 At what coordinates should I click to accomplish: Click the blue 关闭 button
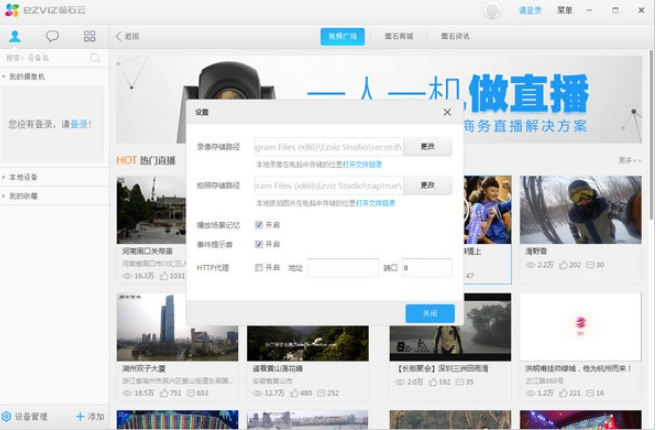pyautogui.click(x=430, y=313)
